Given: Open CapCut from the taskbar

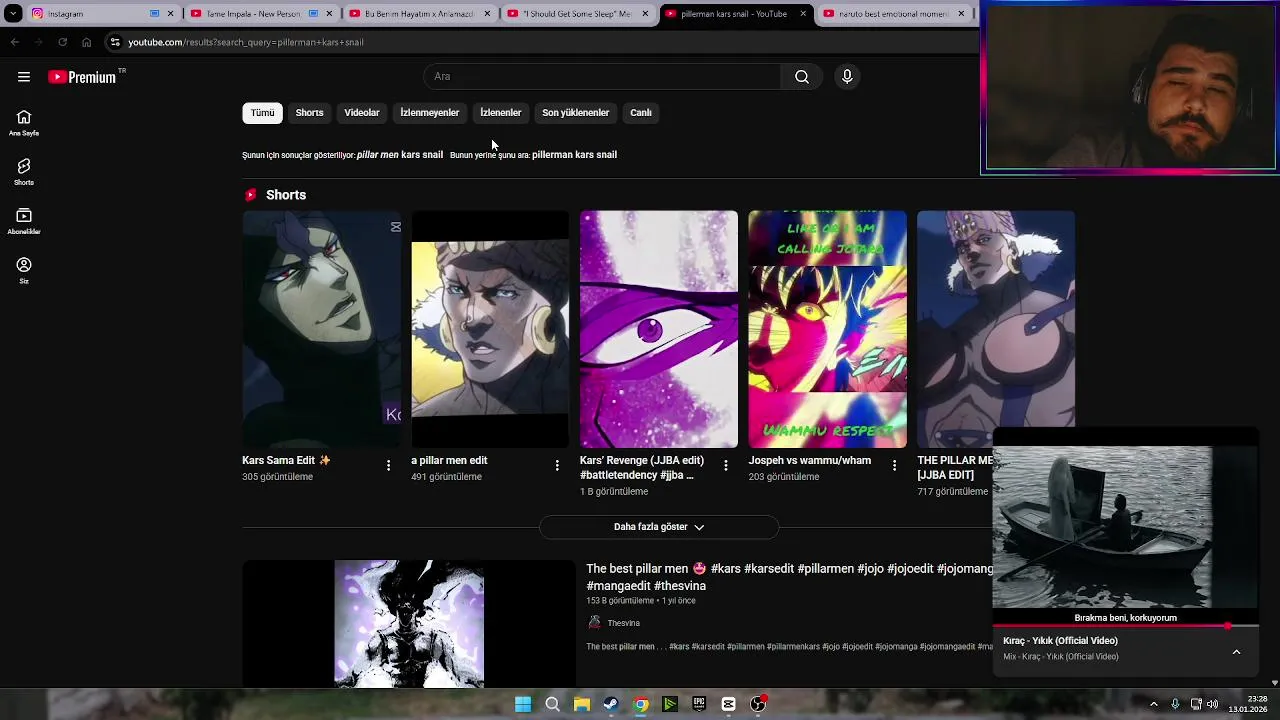Looking at the screenshot, I should [728, 704].
